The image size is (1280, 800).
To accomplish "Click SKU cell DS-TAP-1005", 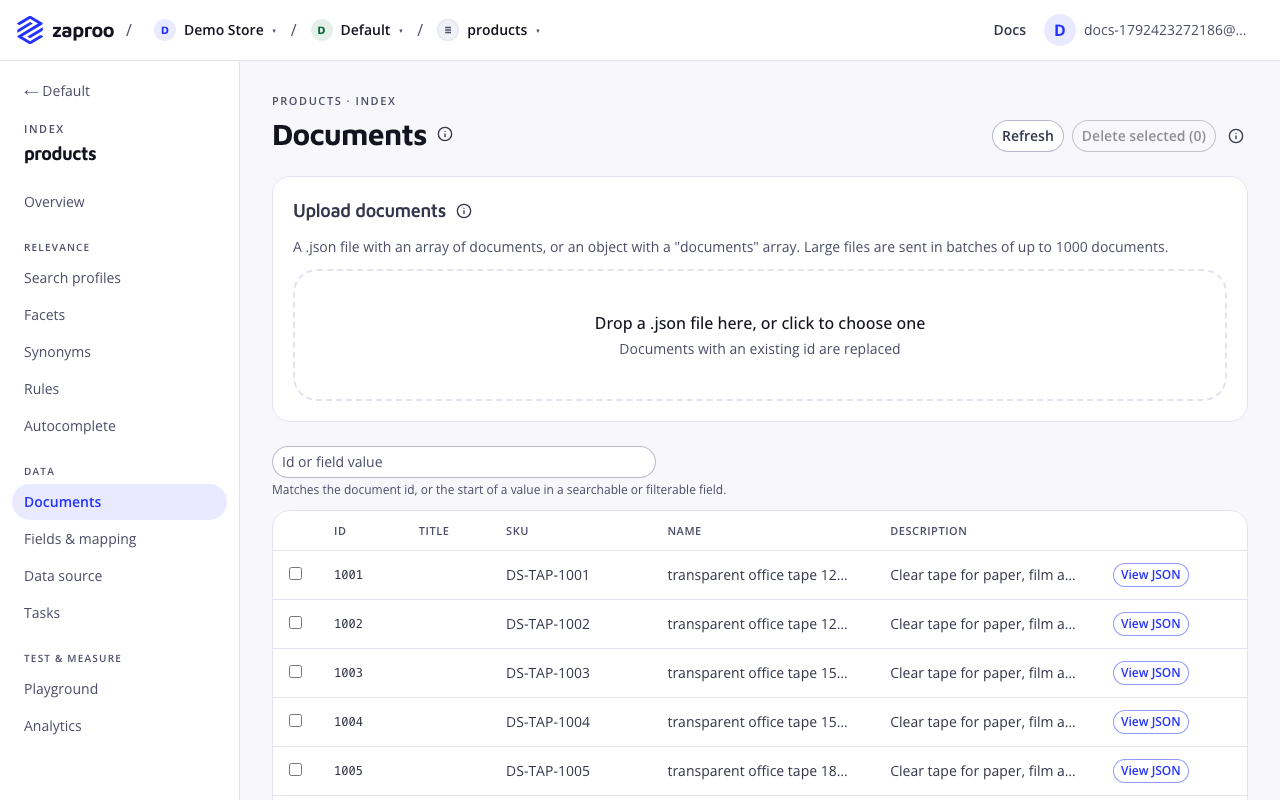I will (x=548, y=771).
